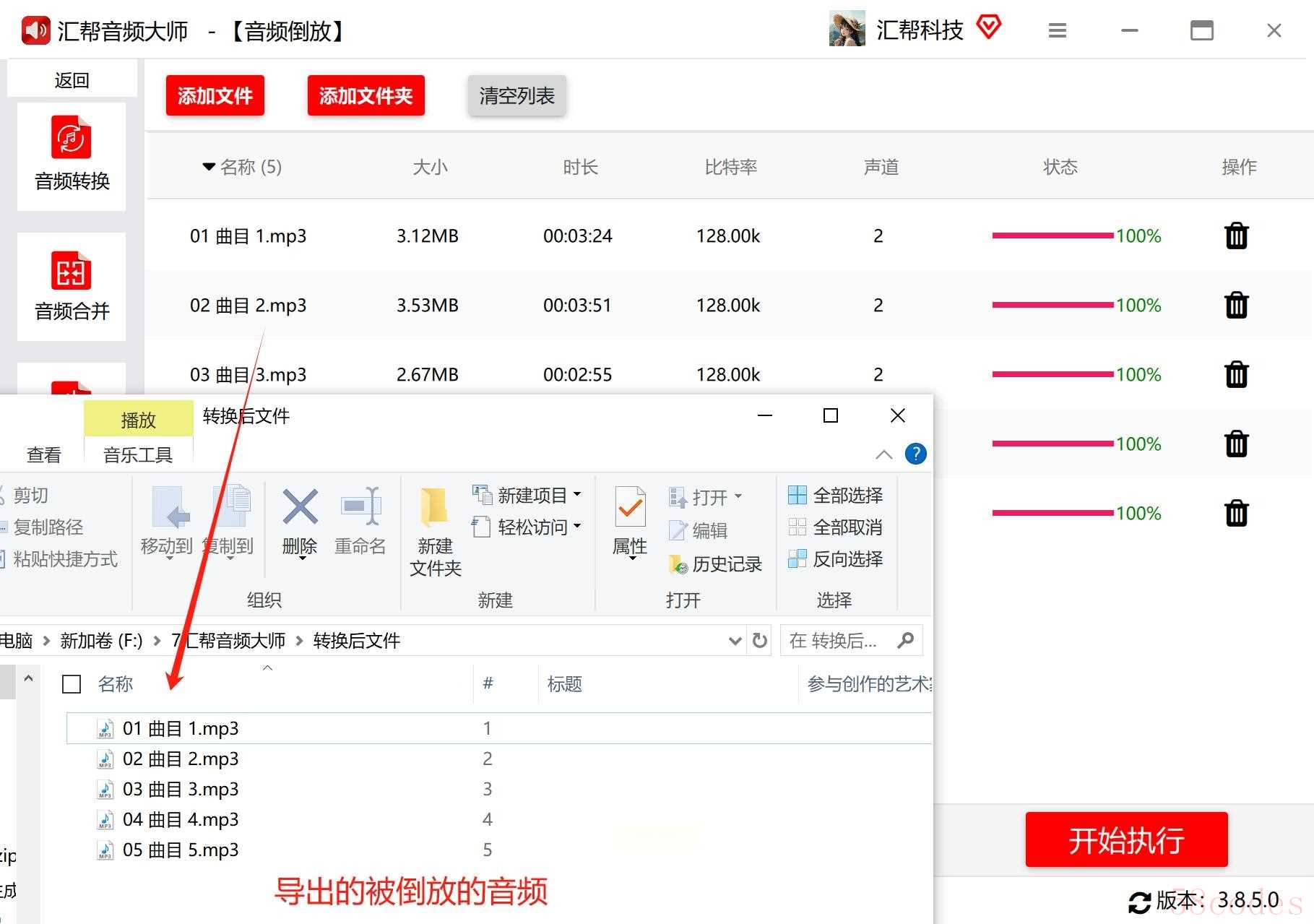The width and height of the screenshot is (1314, 924).
Task: Open file 属性 properties icon
Action: 630,509
